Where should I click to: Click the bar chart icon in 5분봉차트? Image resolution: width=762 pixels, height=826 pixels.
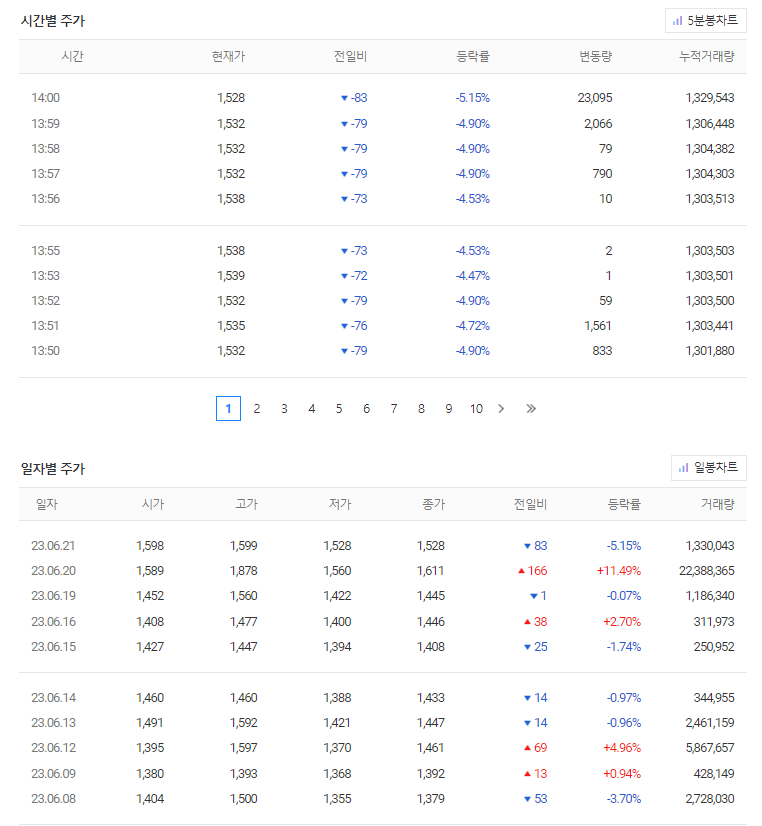[677, 21]
